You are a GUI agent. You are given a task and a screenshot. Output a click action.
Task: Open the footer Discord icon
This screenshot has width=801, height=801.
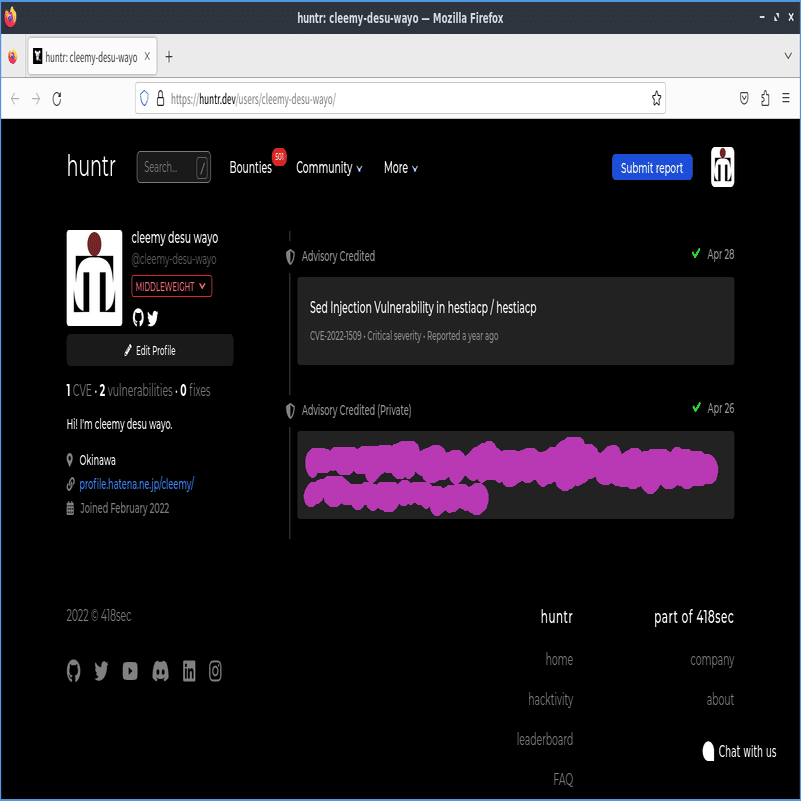[x=160, y=671]
